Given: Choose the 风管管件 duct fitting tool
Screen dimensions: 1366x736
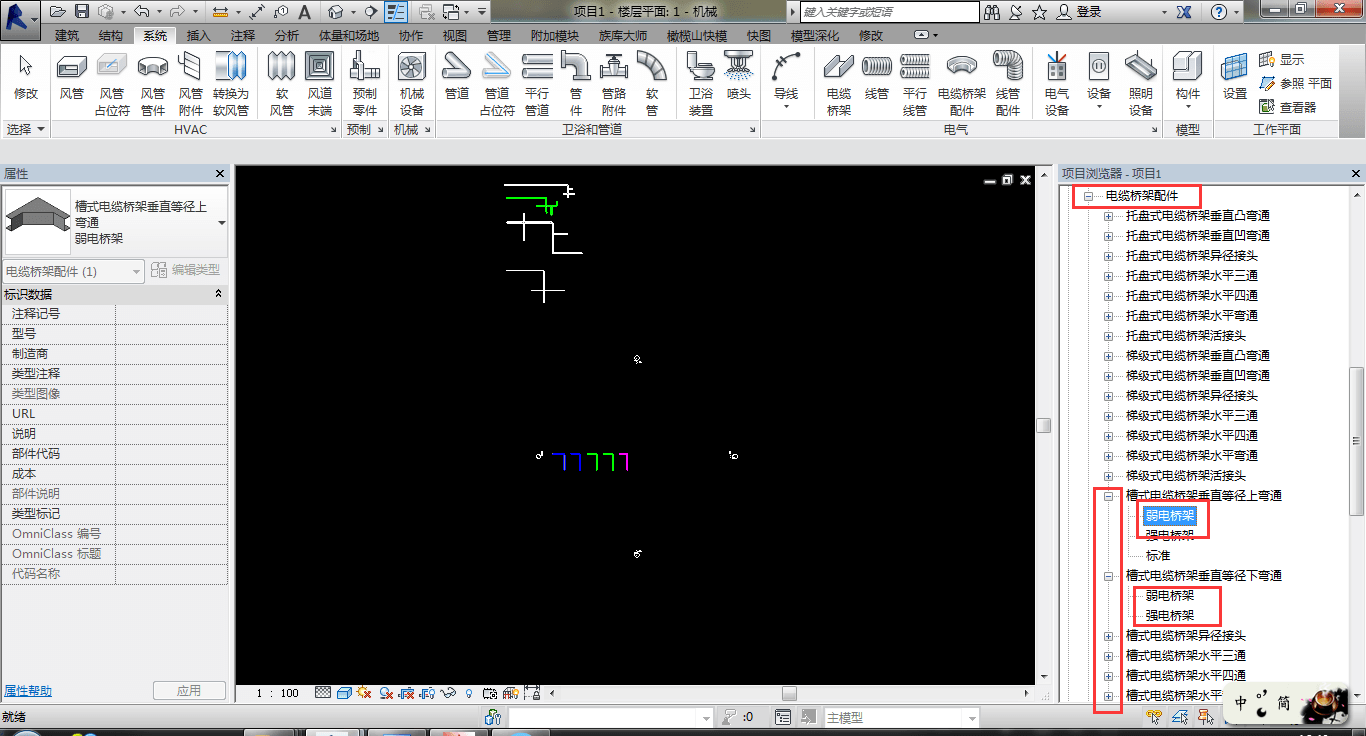Looking at the screenshot, I should point(152,83).
